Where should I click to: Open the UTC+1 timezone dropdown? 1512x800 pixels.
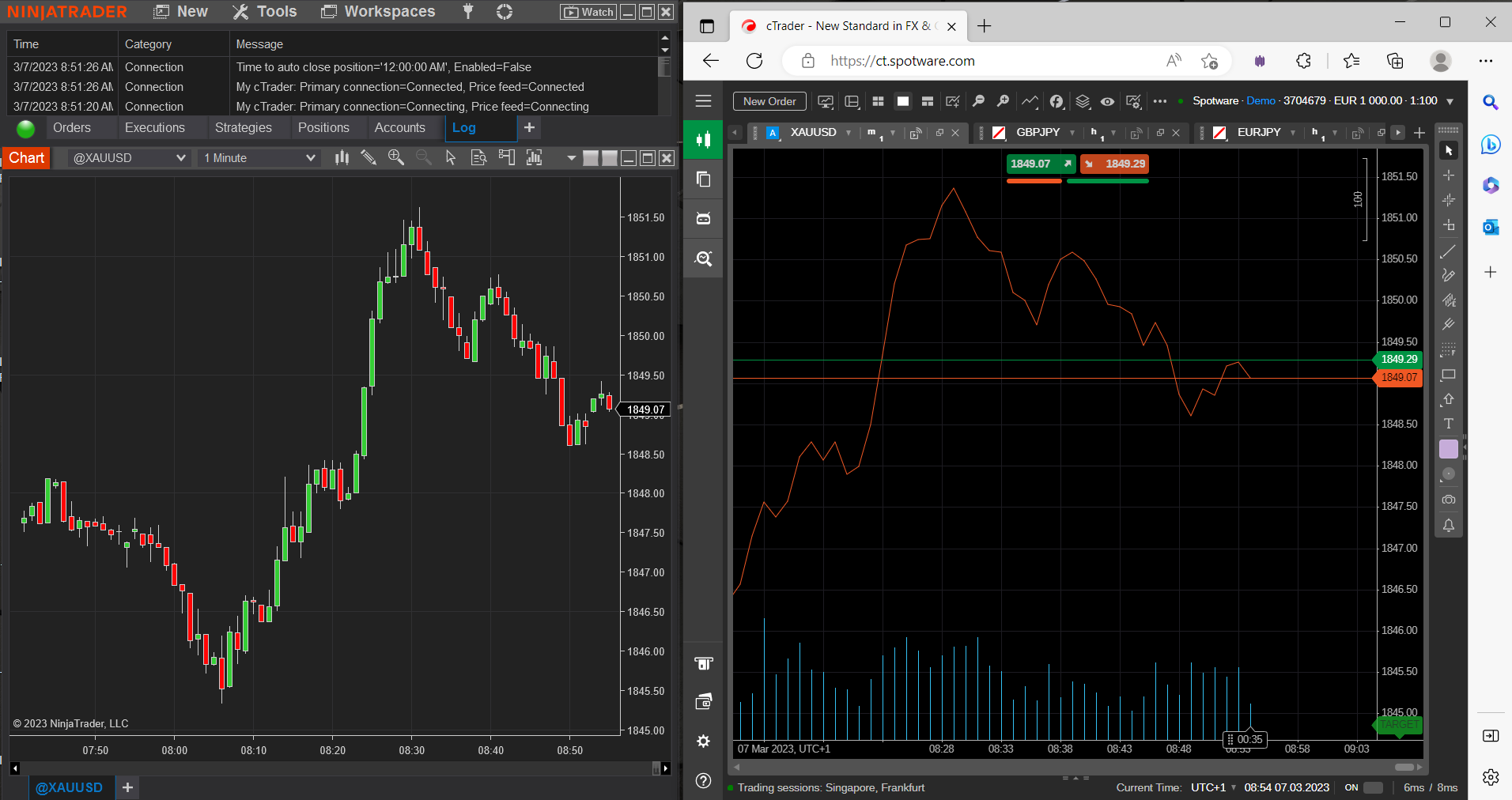tap(1211, 788)
